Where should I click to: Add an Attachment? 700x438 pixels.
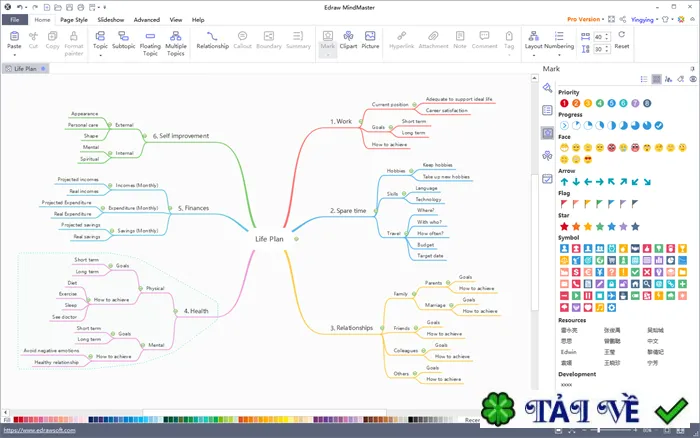pos(433,40)
